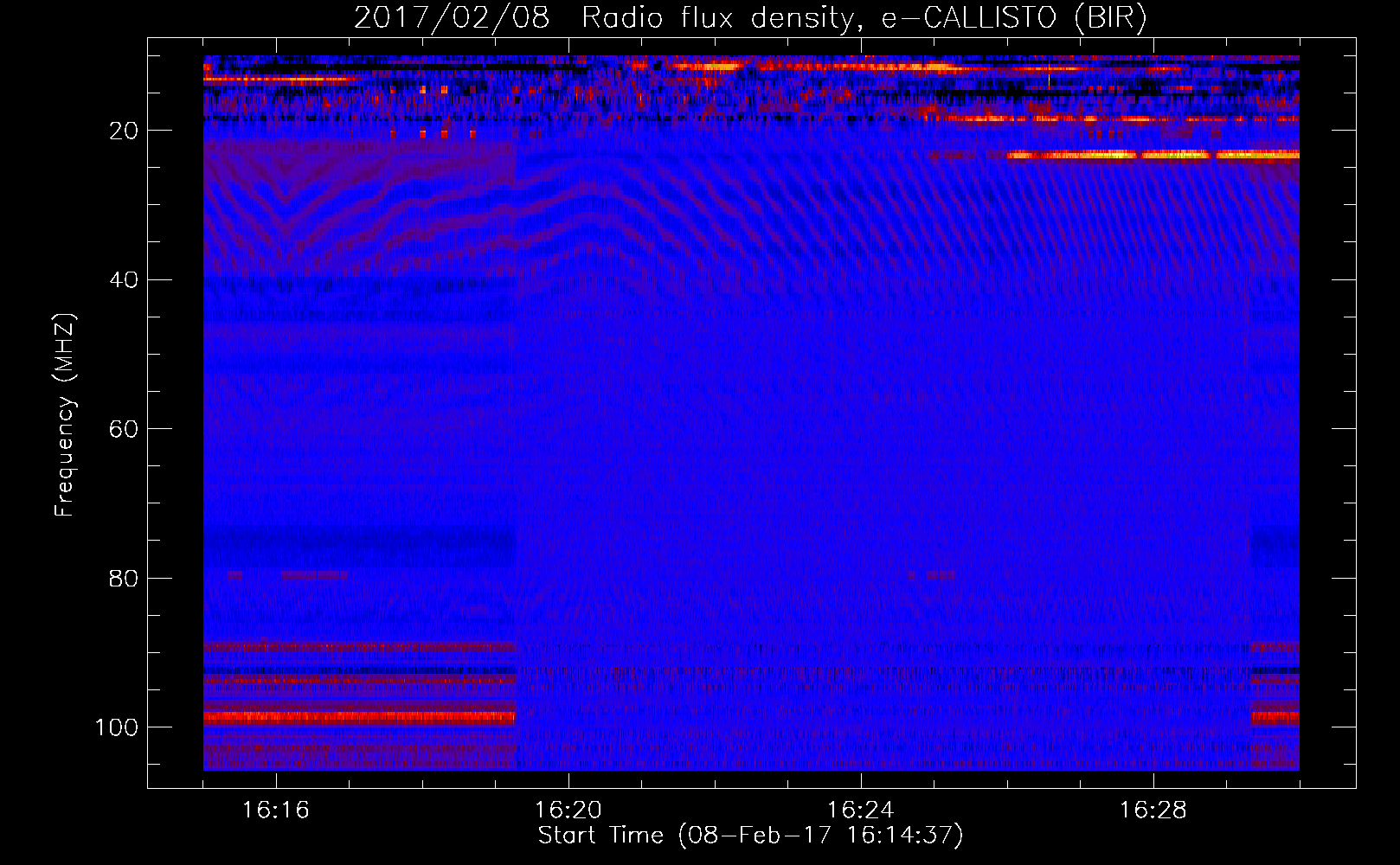The height and width of the screenshot is (865, 1400).
Task: Click the 80 MHz frequency tick label
Action: pos(124,579)
